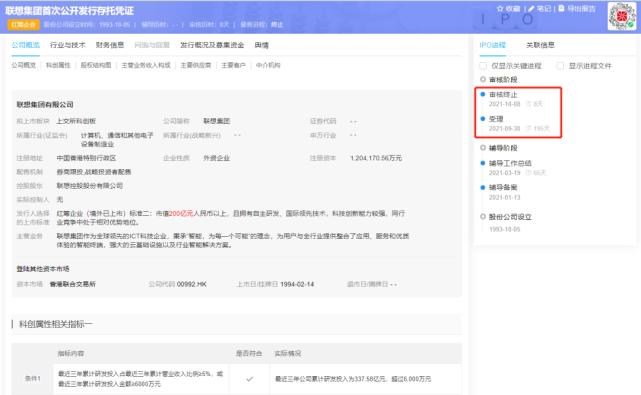Screen dimensions: 641x395
Task: Click the date 2021-01-13
Action: click(x=504, y=198)
